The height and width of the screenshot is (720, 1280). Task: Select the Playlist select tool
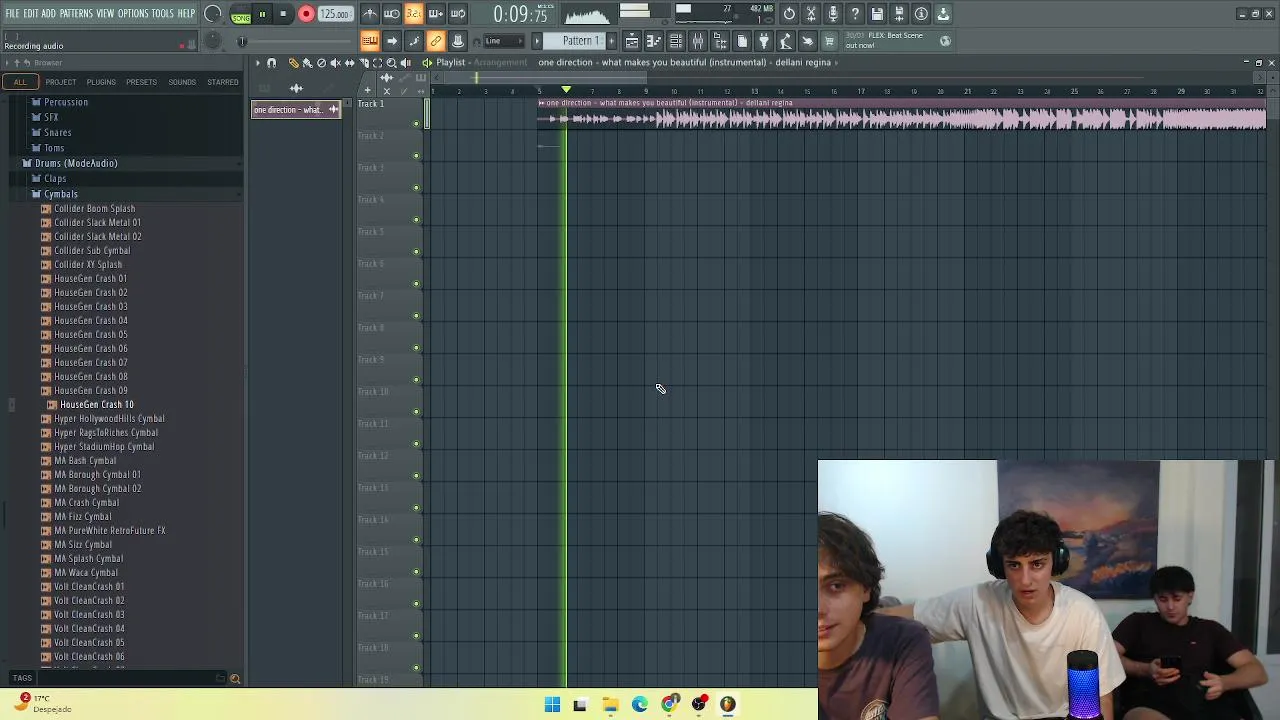377,63
